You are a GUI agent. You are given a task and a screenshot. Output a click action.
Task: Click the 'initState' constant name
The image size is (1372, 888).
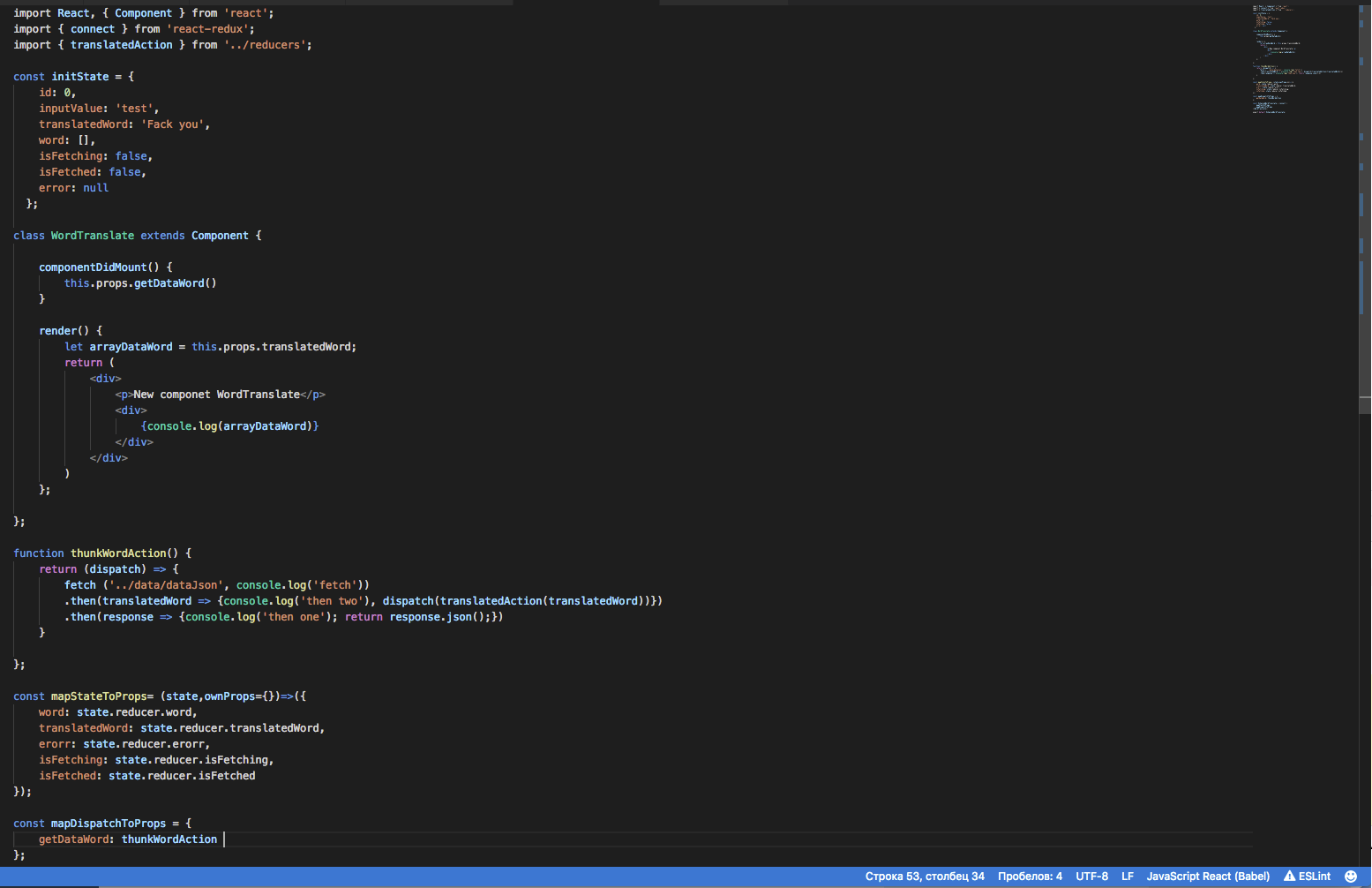80,77
